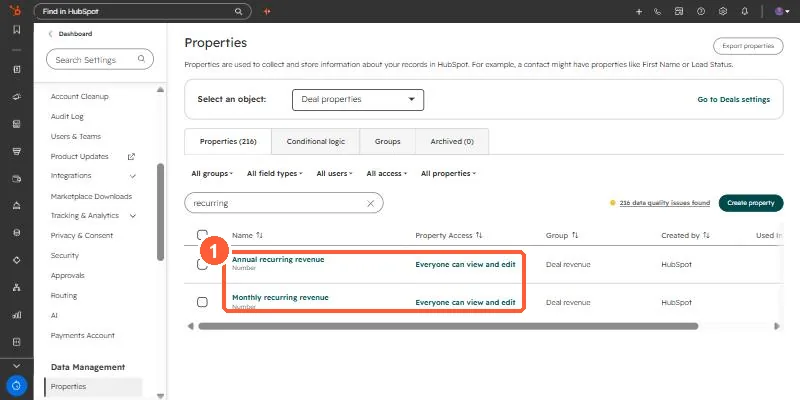
Task: Open the Help question-mark icon
Action: click(701, 11)
